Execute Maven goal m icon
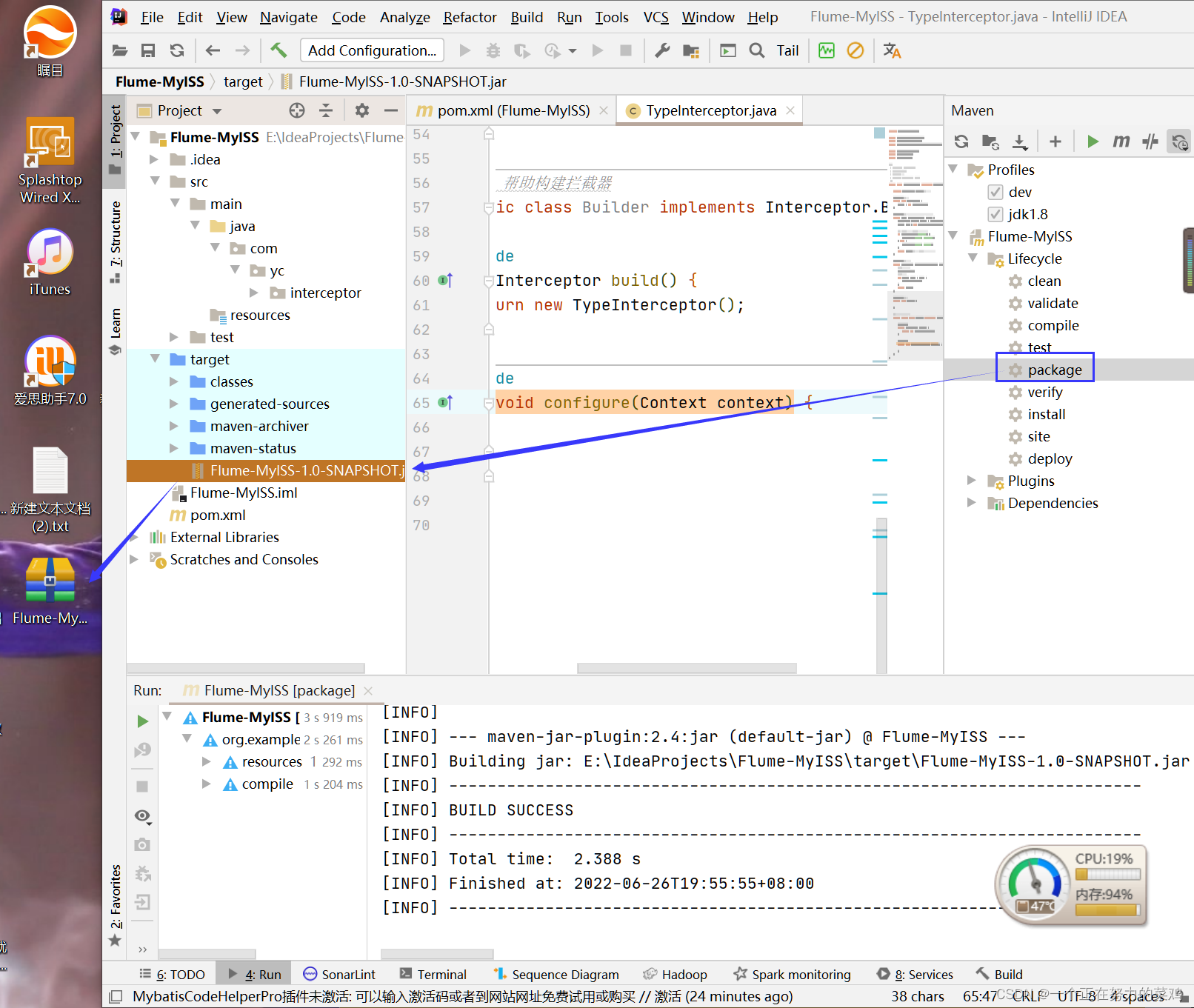Viewport: 1194px width, 1008px height. (x=1121, y=141)
